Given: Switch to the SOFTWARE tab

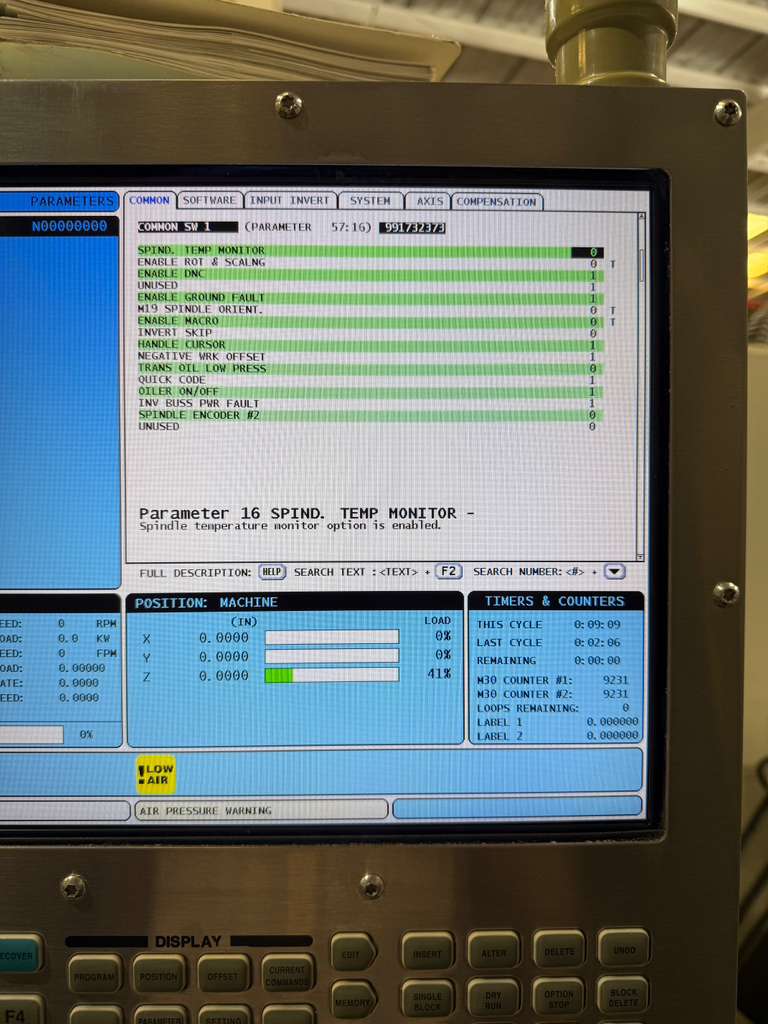Looking at the screenshot, I should tap(210, 201).
